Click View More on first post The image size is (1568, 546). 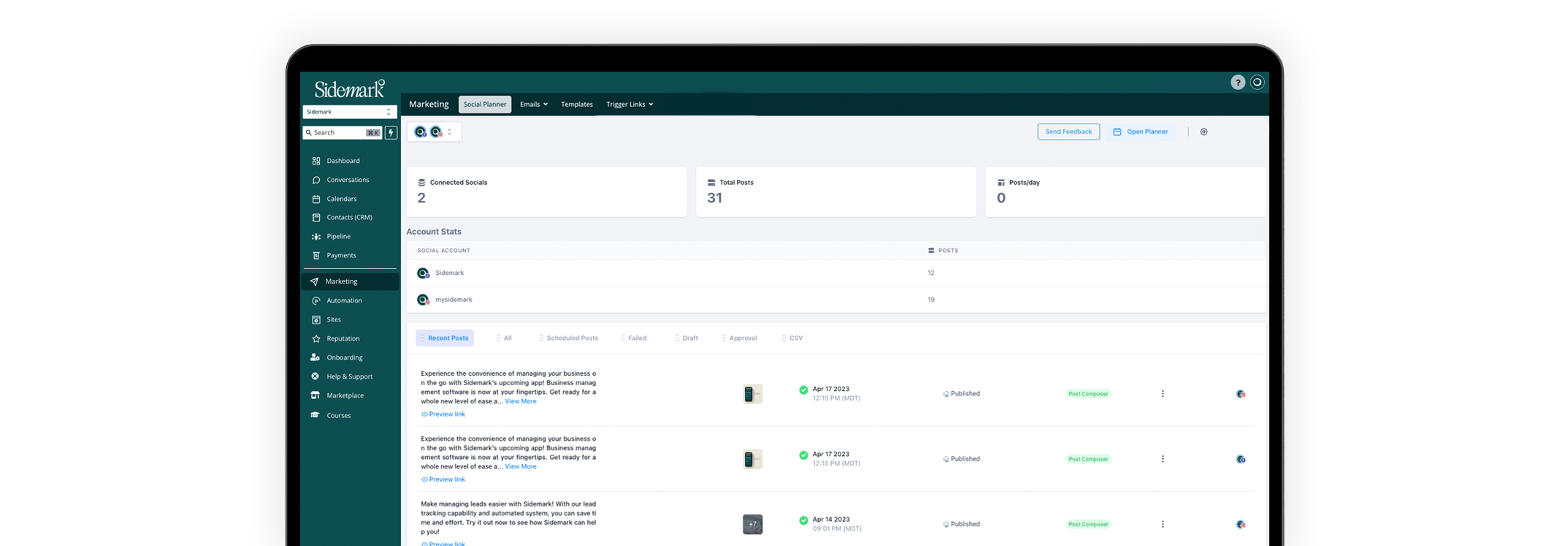[x=521, y=401]
